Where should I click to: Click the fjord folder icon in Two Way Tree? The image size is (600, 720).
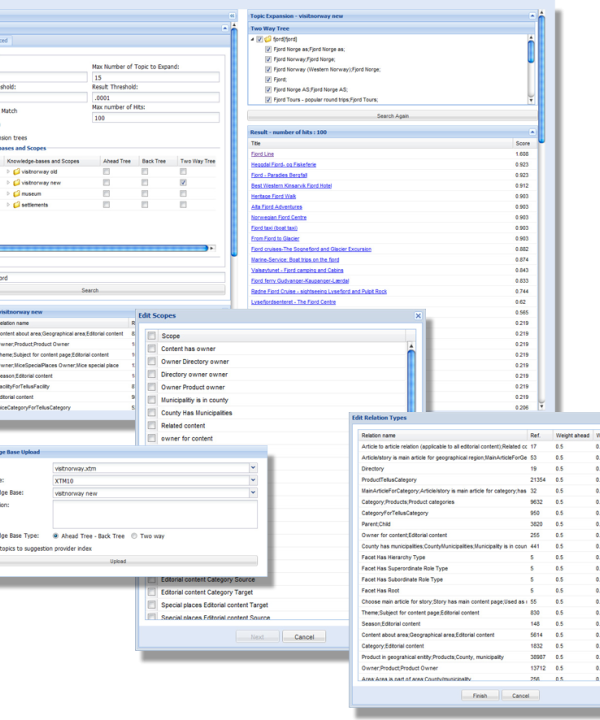click(267, 39)
